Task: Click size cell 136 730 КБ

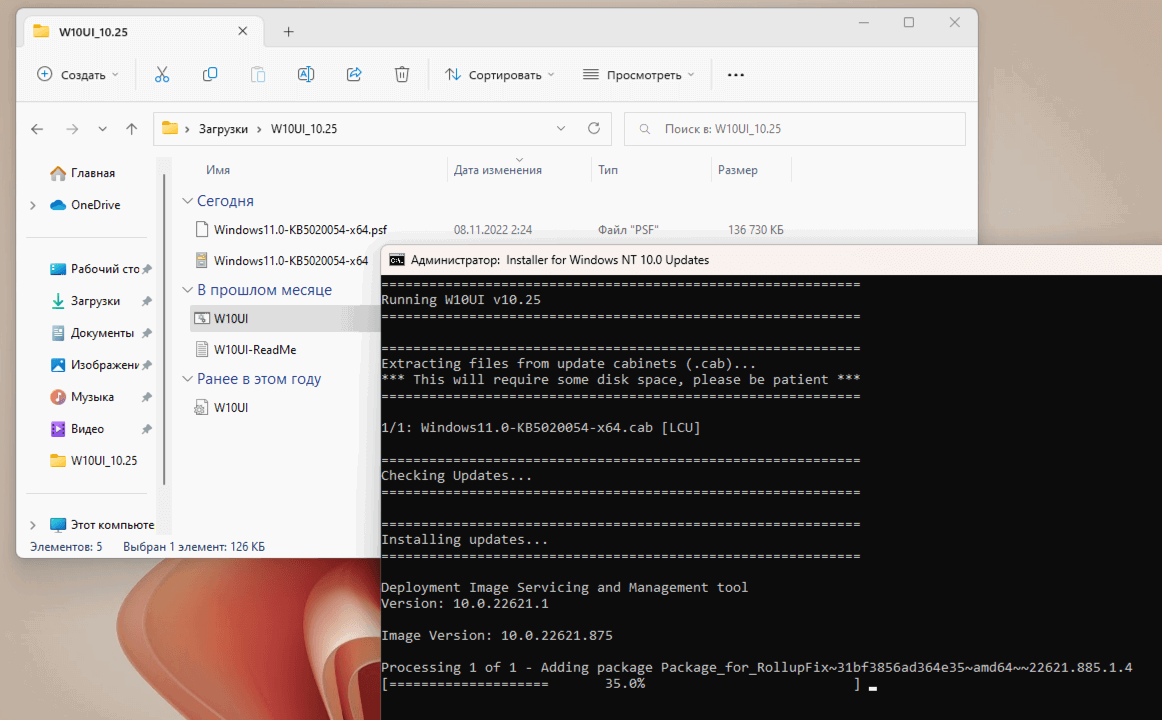Action: coord(755,230)
